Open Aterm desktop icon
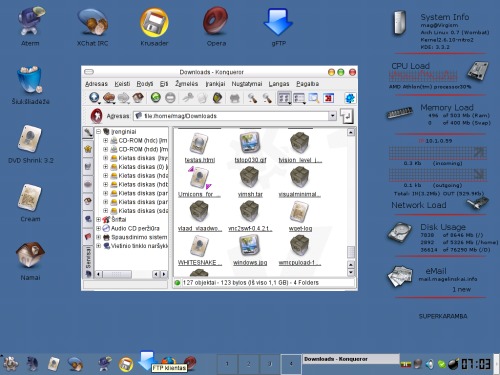The image size is (500, 375). pos(30,26)
